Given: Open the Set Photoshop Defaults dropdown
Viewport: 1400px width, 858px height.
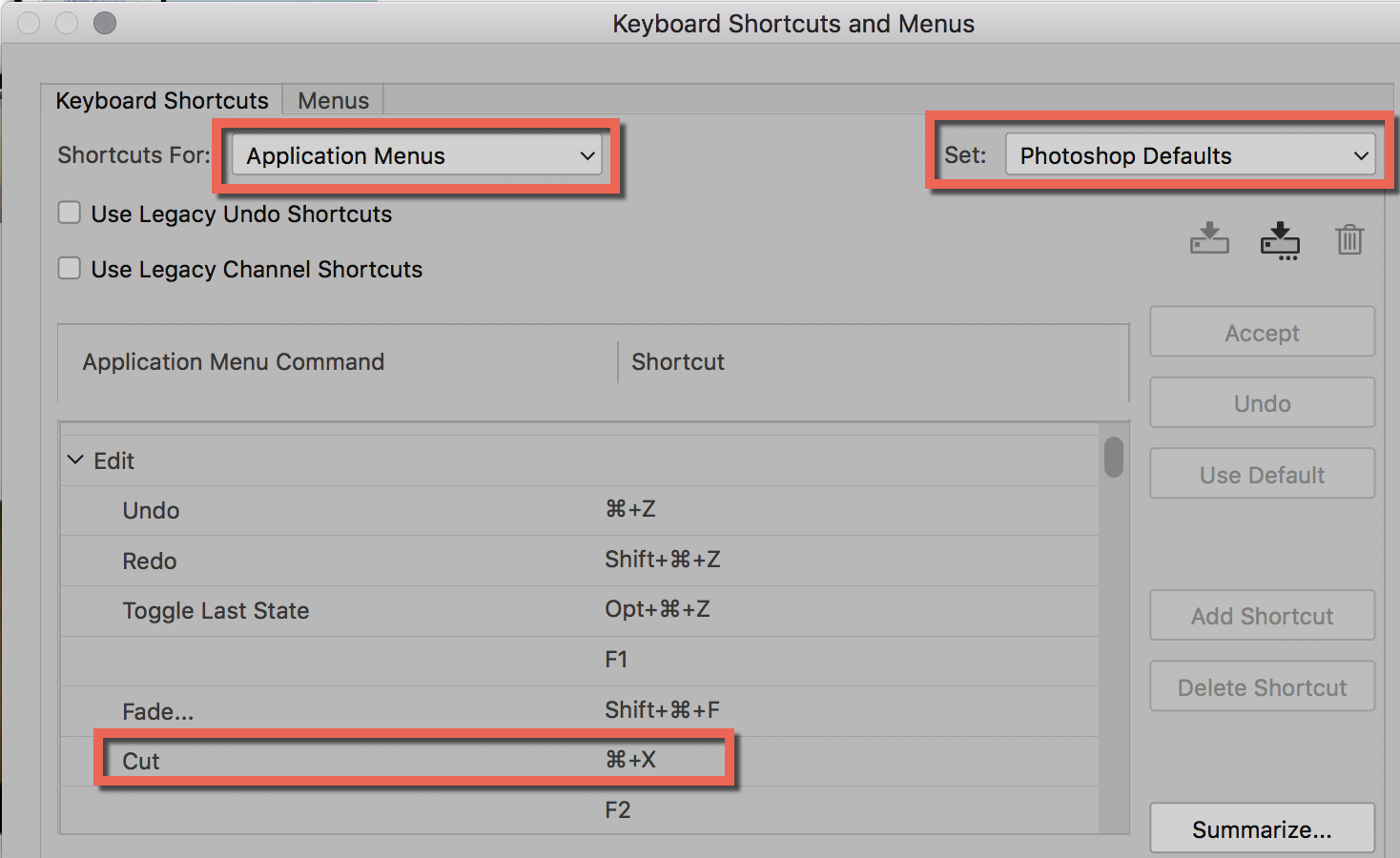Looking at the screenshot, I should (x=1190, y=155).
